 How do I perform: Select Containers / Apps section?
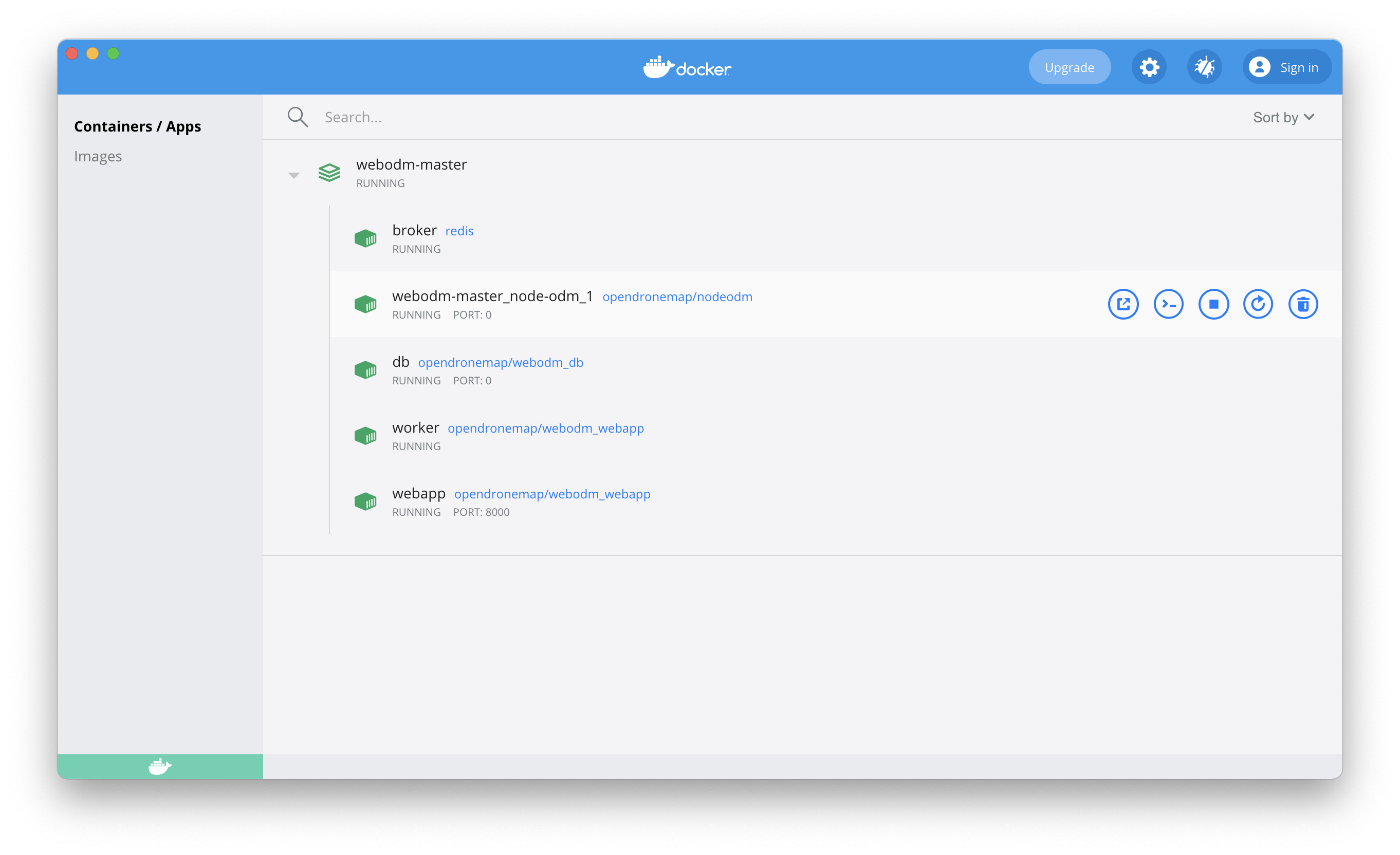coord(137,126)
